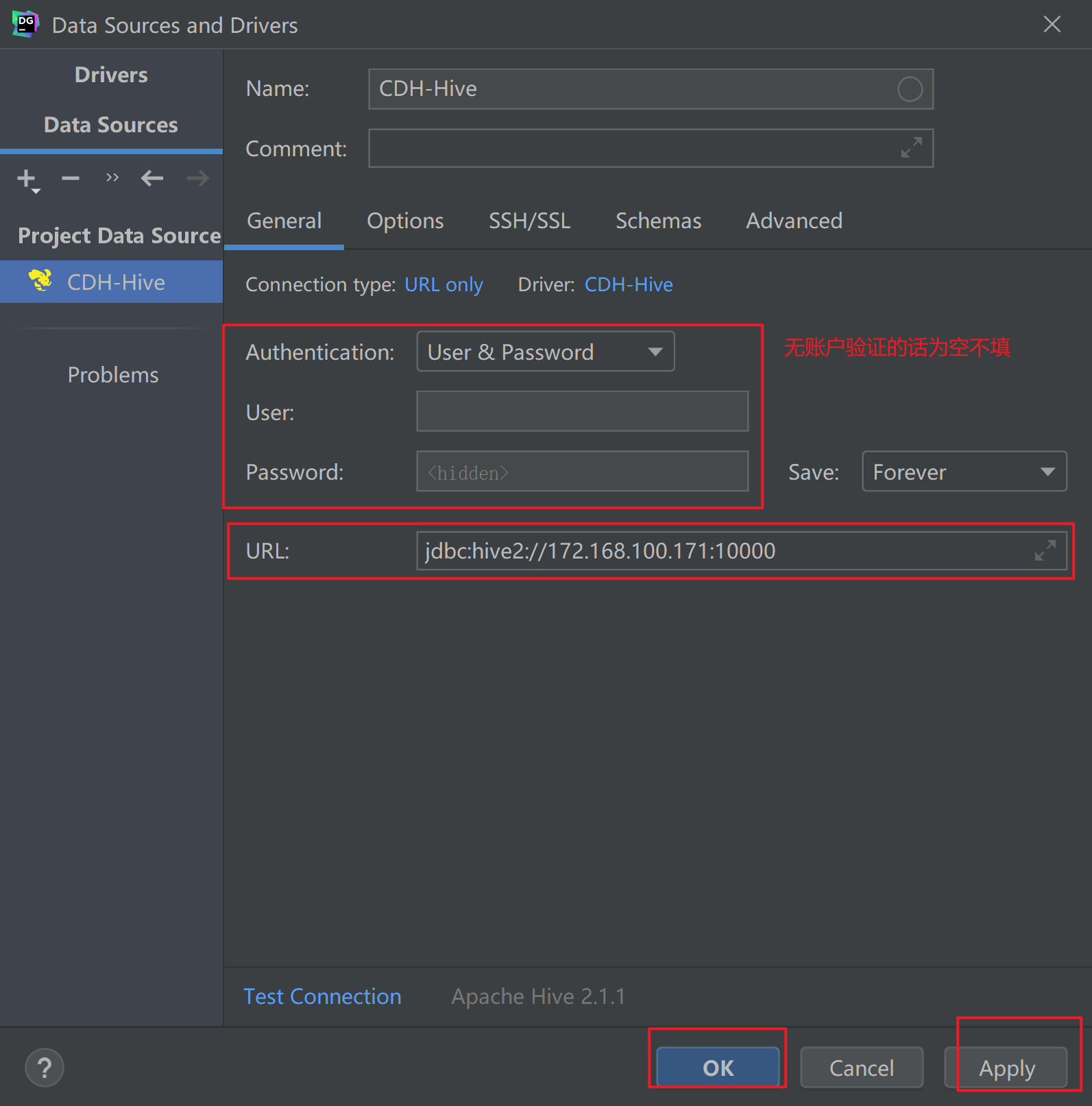Click into the Comment input field
Viewport: 1092px width, 1106px height.
click(x=651, y=148)
